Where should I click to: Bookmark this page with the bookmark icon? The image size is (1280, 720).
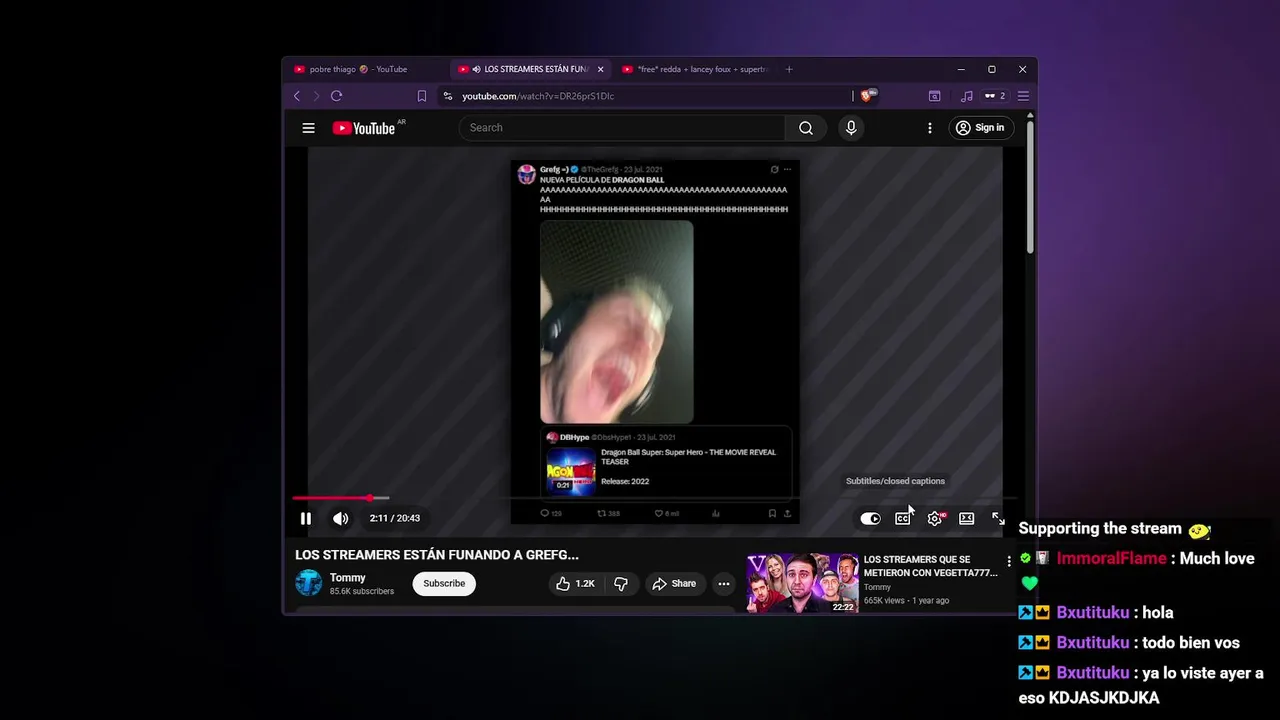(422, 96)
